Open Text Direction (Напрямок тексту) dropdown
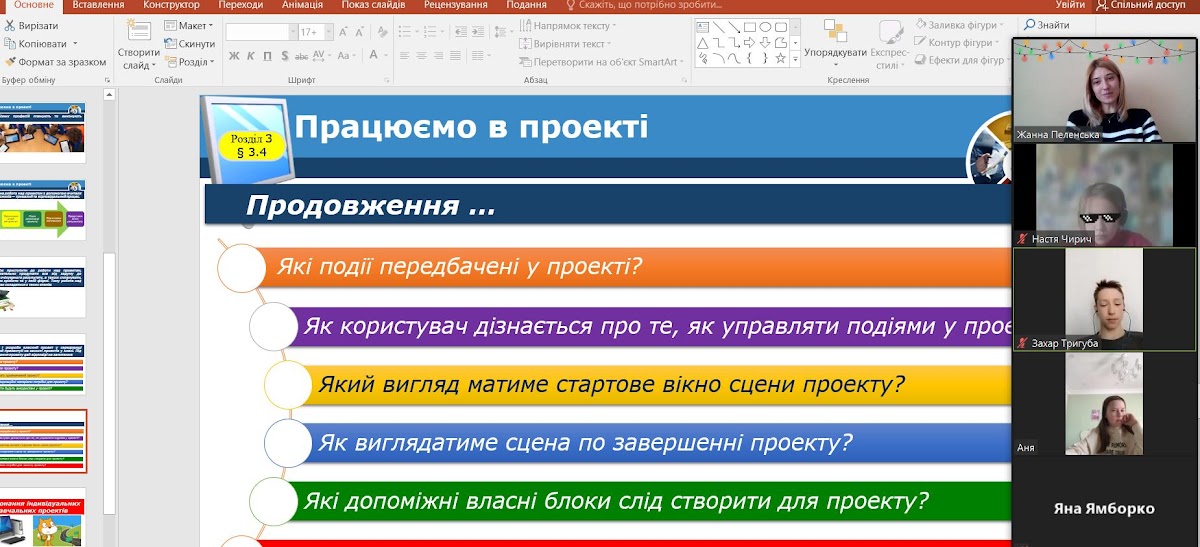 click(x=568, y=26)
